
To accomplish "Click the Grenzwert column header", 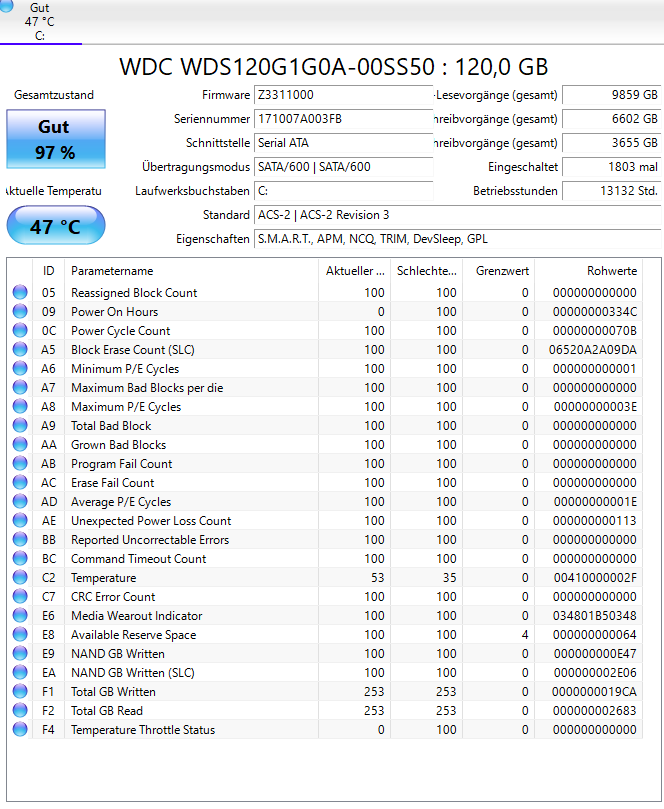I will click(499, 271).
